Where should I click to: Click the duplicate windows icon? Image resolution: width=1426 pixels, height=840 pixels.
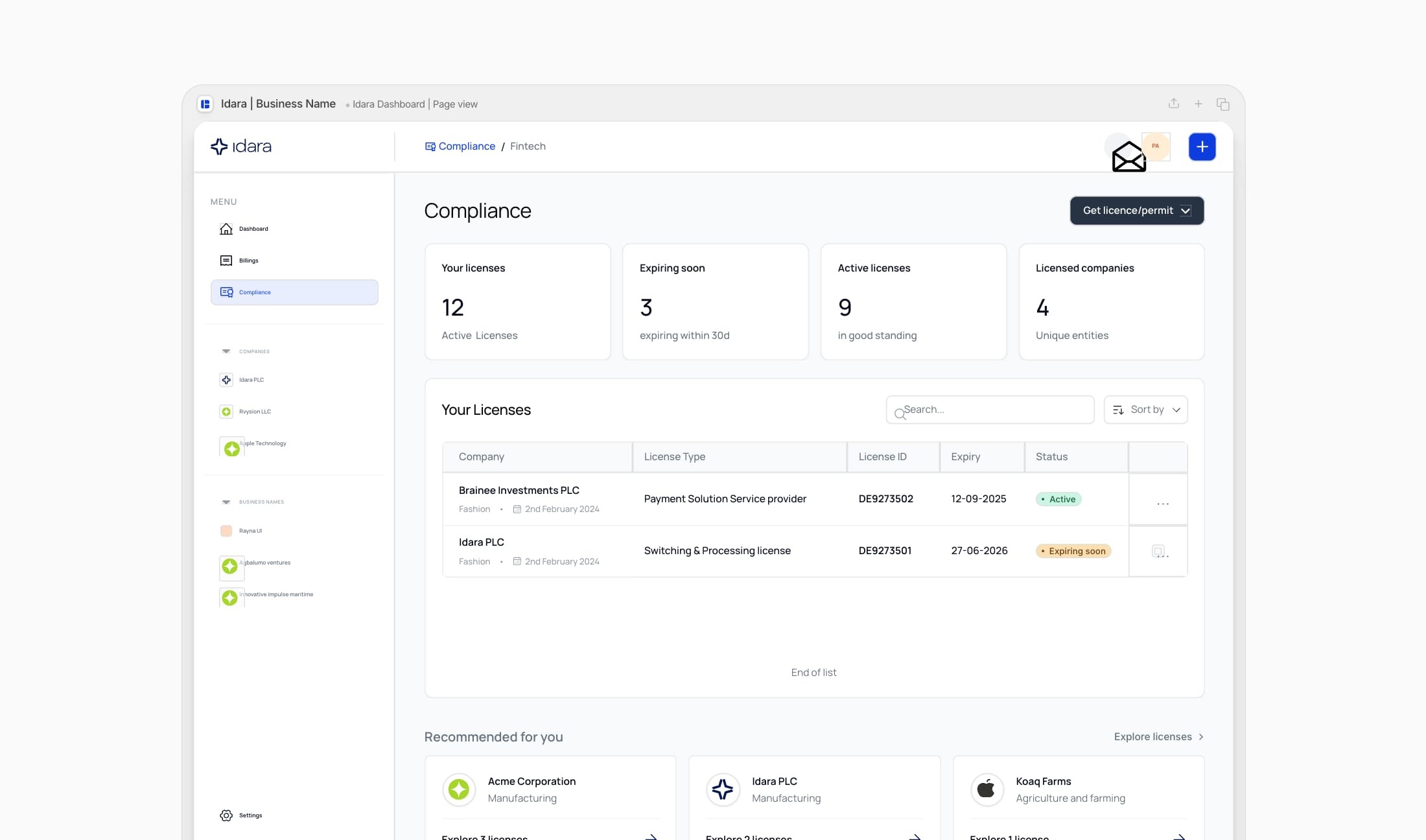(1222, 104)
